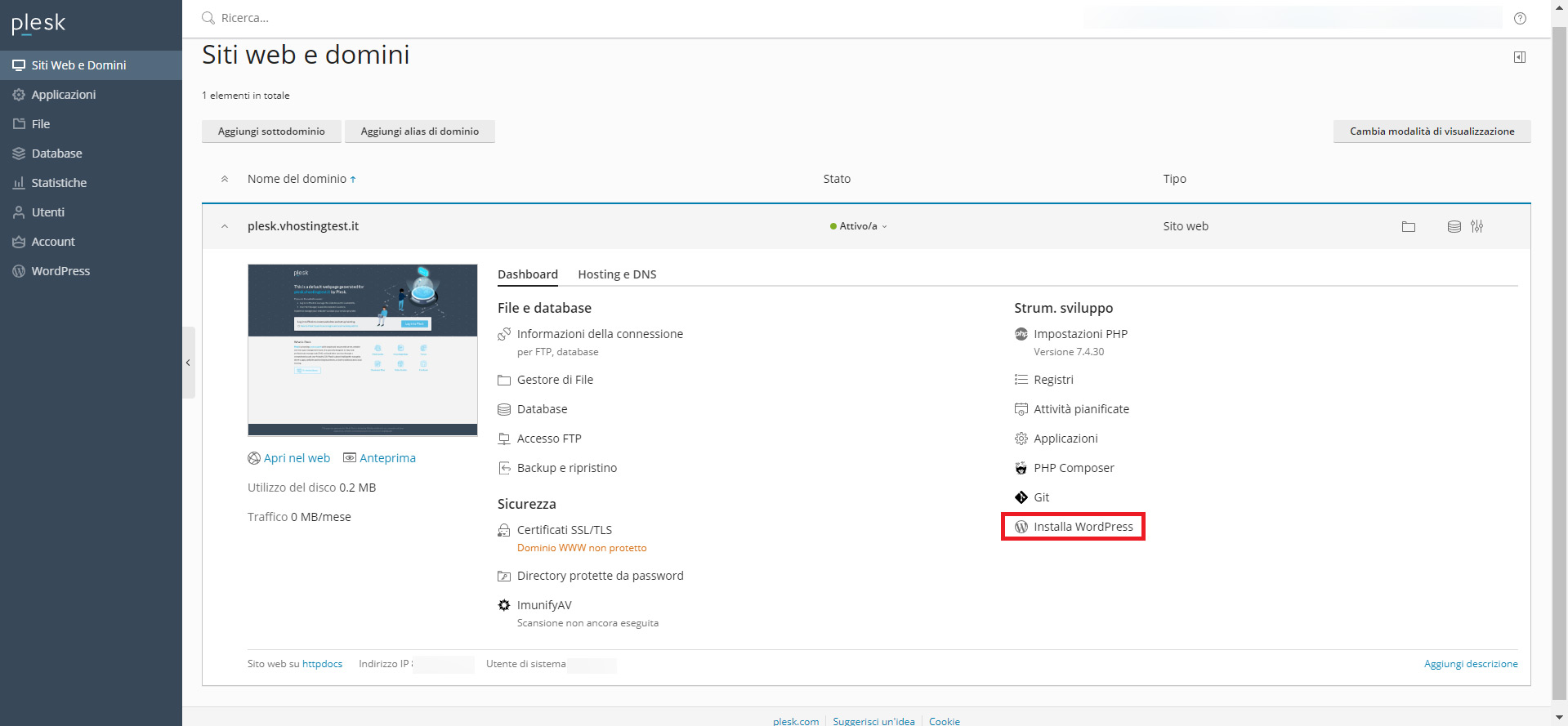Switch to the Hosting e DNS tab
Screen dimensions: 1568x726
coord(617,274)
